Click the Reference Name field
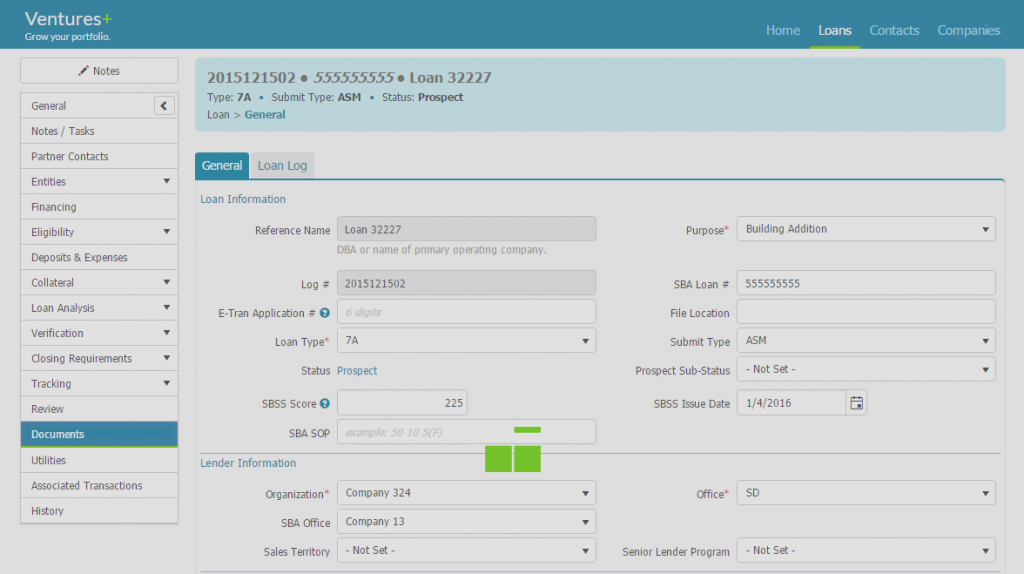 click(466, 229)
